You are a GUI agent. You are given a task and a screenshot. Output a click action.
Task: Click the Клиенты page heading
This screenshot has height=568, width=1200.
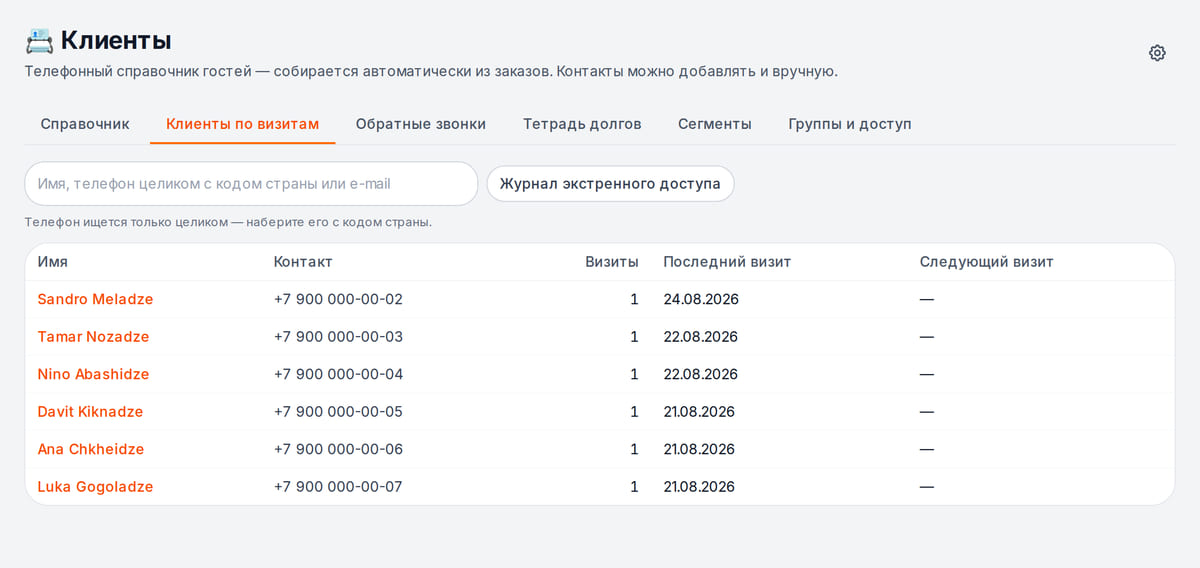tap(116, 41)
